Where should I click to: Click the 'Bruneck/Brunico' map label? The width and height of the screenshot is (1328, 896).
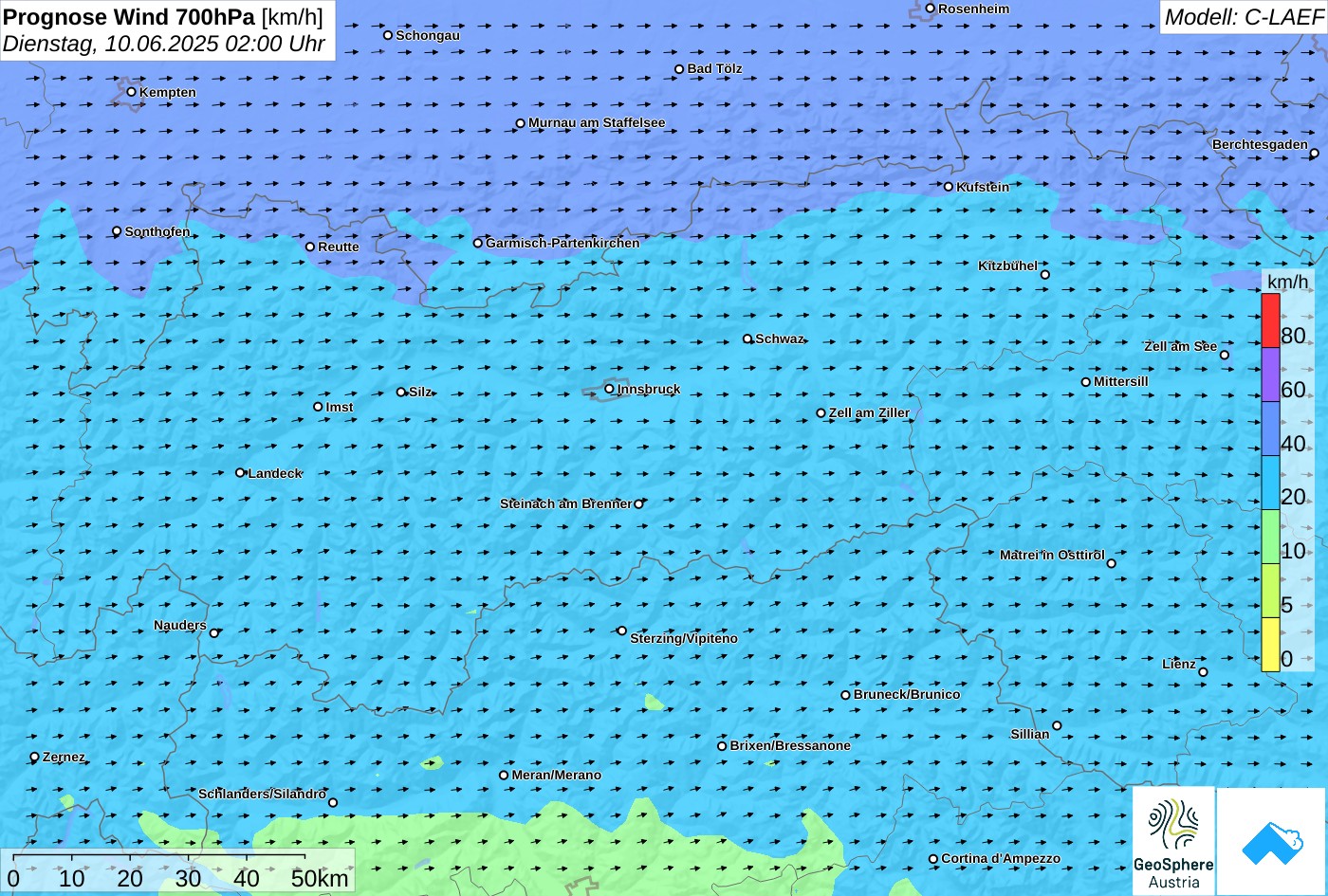click(x=907, y=694)
